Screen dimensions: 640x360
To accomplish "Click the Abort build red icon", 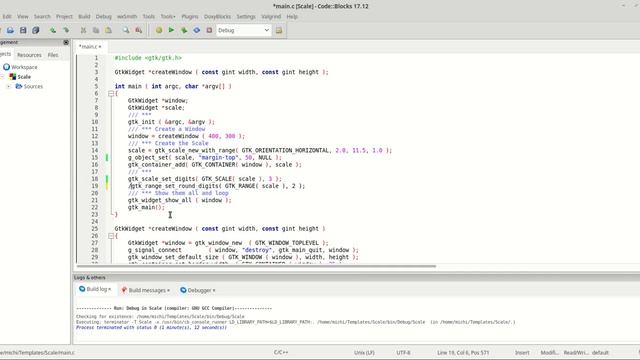I will coord(209,30).
